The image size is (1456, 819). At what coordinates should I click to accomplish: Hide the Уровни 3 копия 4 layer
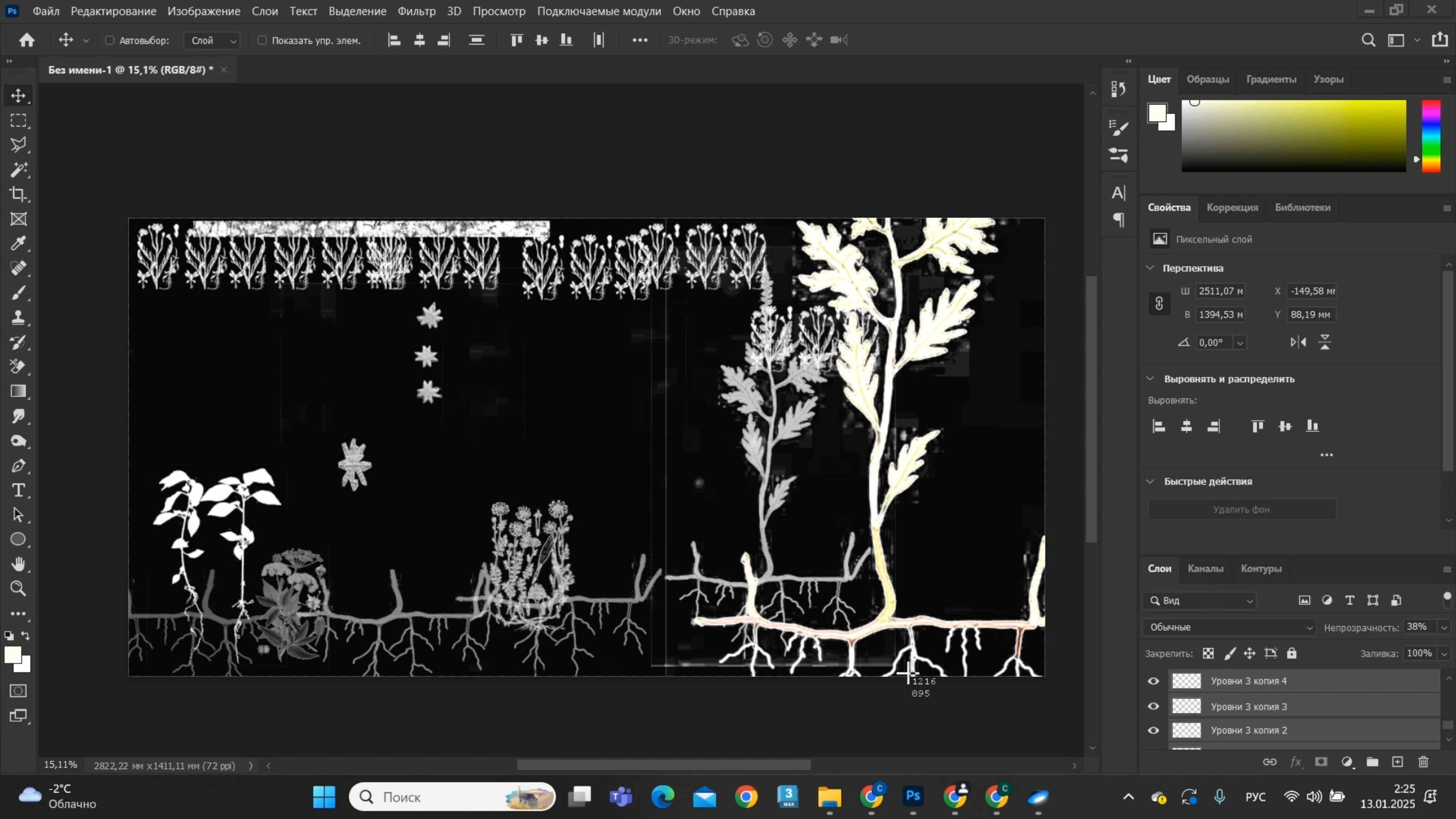(x=1154, y=681)
